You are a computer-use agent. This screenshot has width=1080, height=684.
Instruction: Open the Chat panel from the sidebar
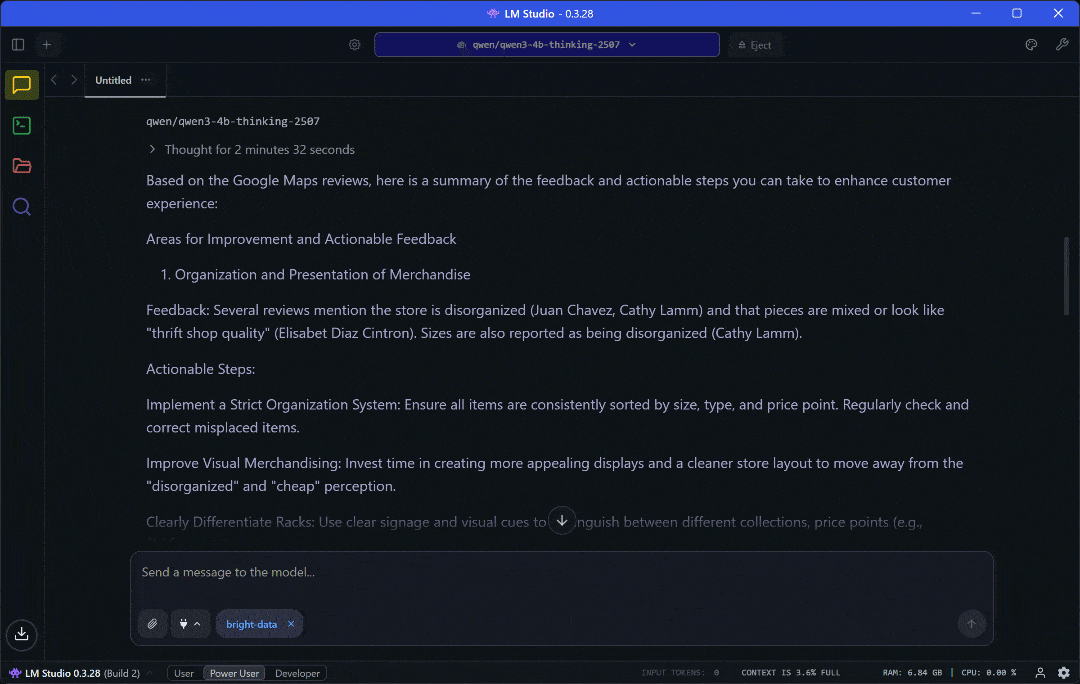(21, 85)
